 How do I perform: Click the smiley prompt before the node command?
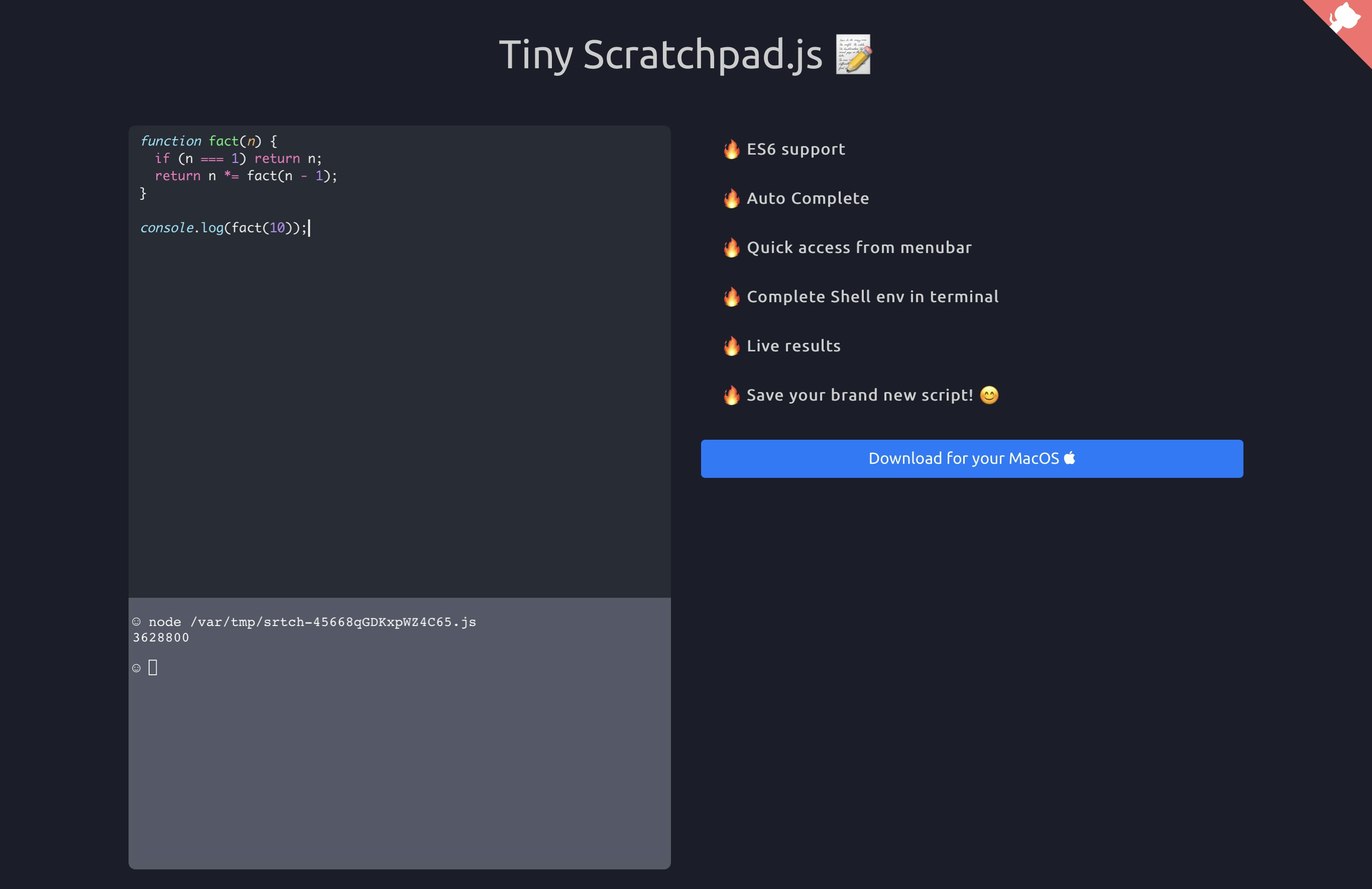pyautogui.click(x=137, y=621)
